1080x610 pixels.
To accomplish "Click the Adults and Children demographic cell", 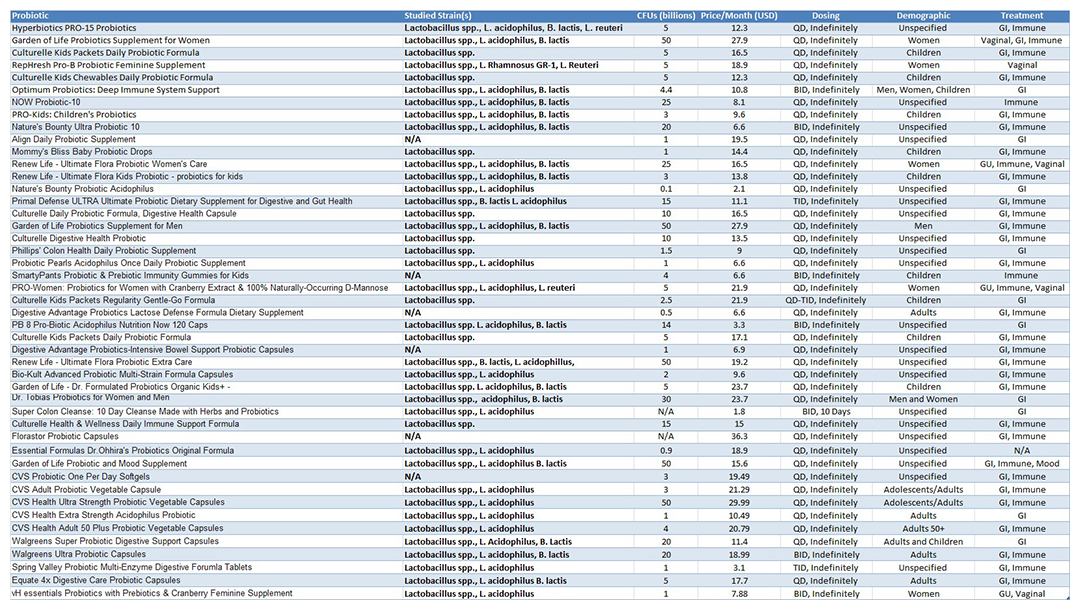I will [x=923, y=543].
